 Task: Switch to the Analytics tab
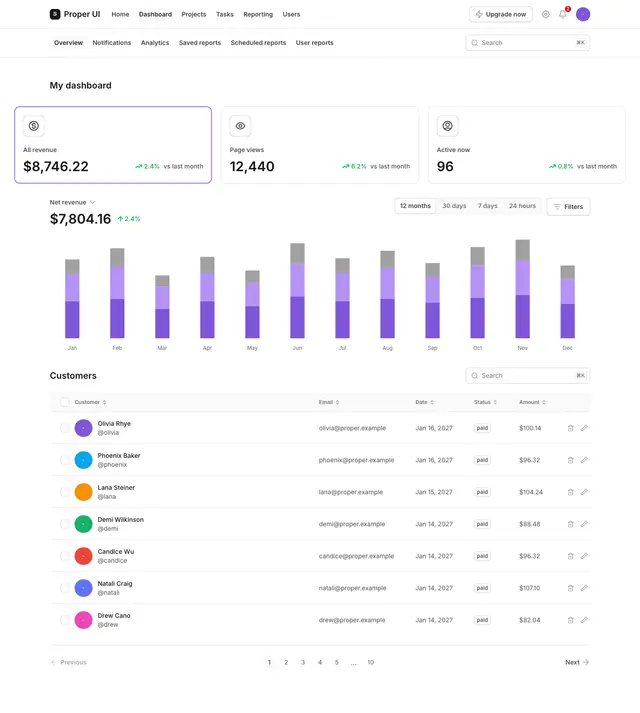(155, 43)
